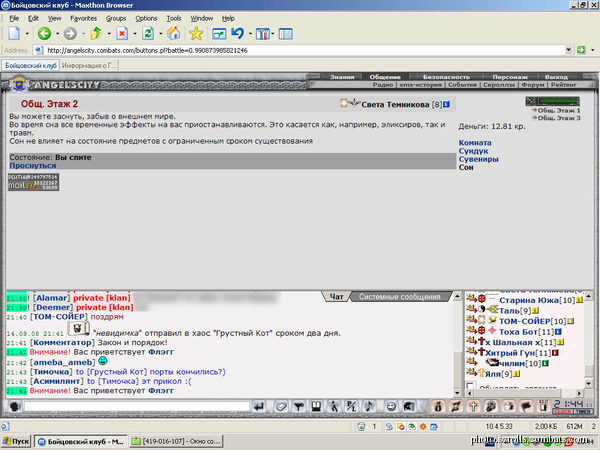Viewport: 600px width, 450px height.
Task: Open the Форум link in top menu
Action: [533, 85]
